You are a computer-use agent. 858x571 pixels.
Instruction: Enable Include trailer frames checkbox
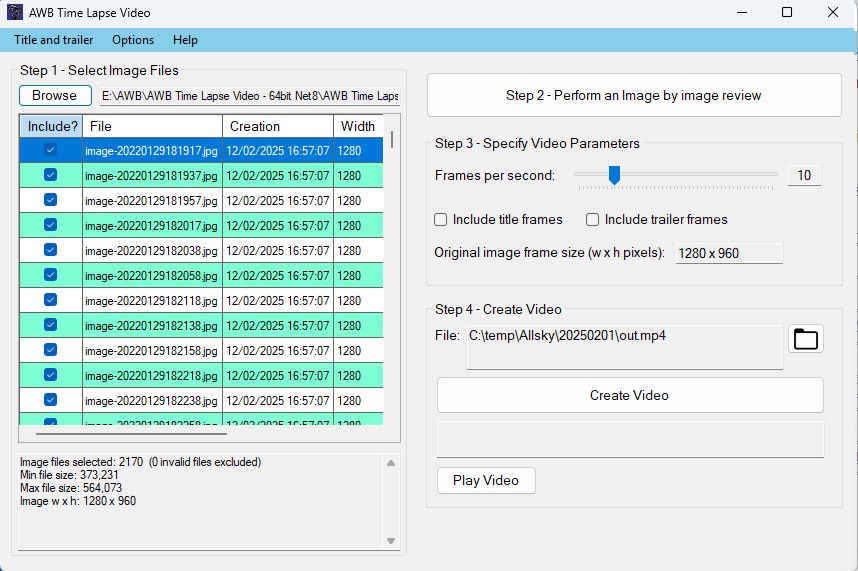(x=593, y=220)
